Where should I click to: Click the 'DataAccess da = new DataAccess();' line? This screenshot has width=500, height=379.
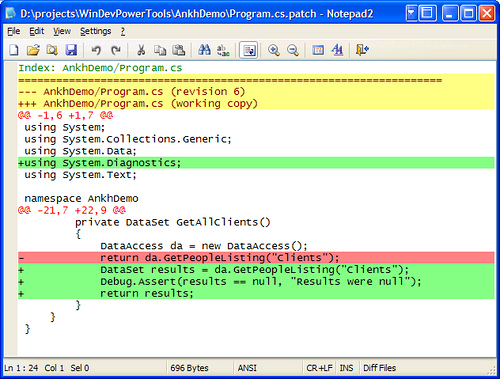(204, 246)
